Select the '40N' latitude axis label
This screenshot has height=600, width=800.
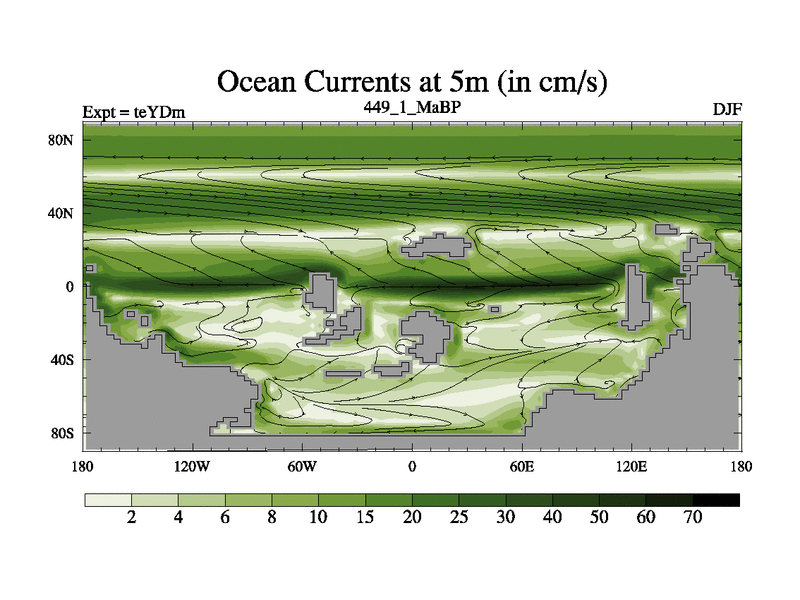(63, 213)
